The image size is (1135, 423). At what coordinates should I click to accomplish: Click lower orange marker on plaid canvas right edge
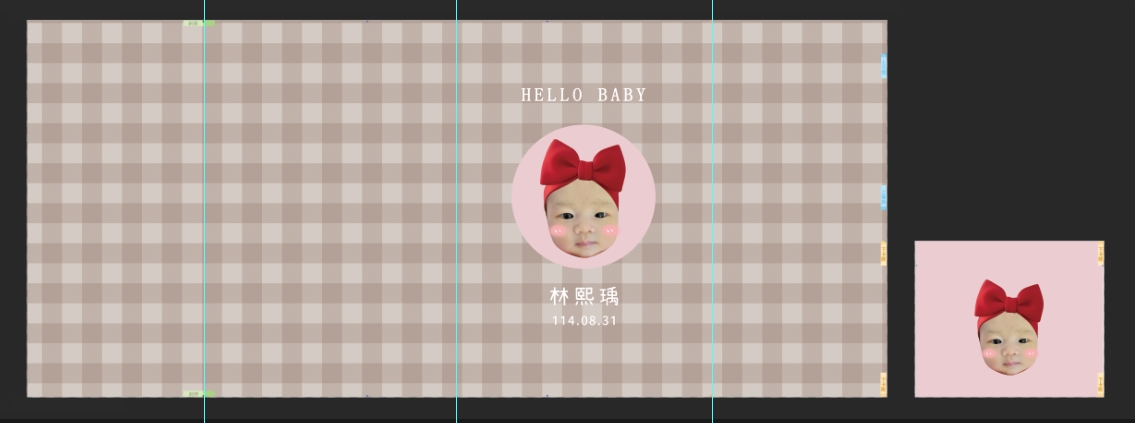(883, 384)
